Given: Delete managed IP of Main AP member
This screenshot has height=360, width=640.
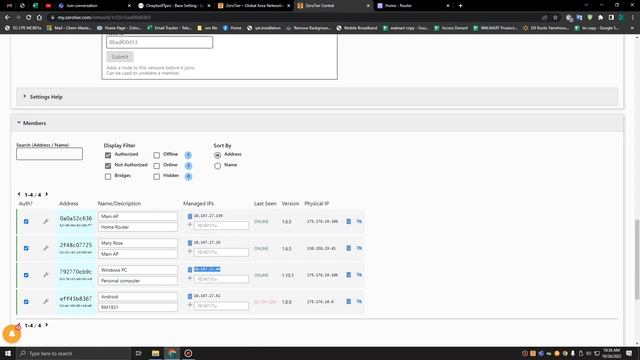Looking at the screenshot, I should click(190, 216).
